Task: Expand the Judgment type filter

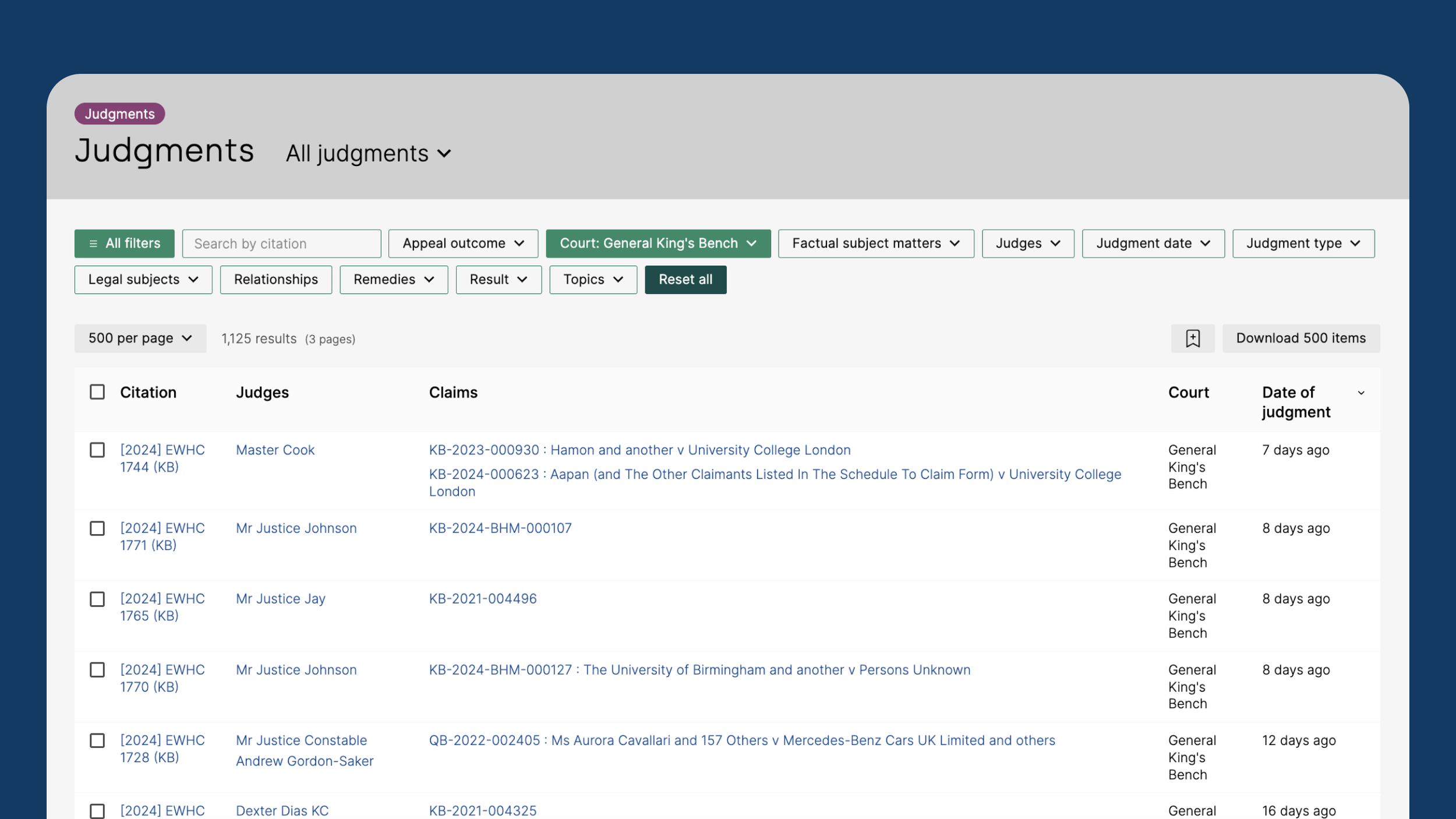Action: tap(1303, 243)
